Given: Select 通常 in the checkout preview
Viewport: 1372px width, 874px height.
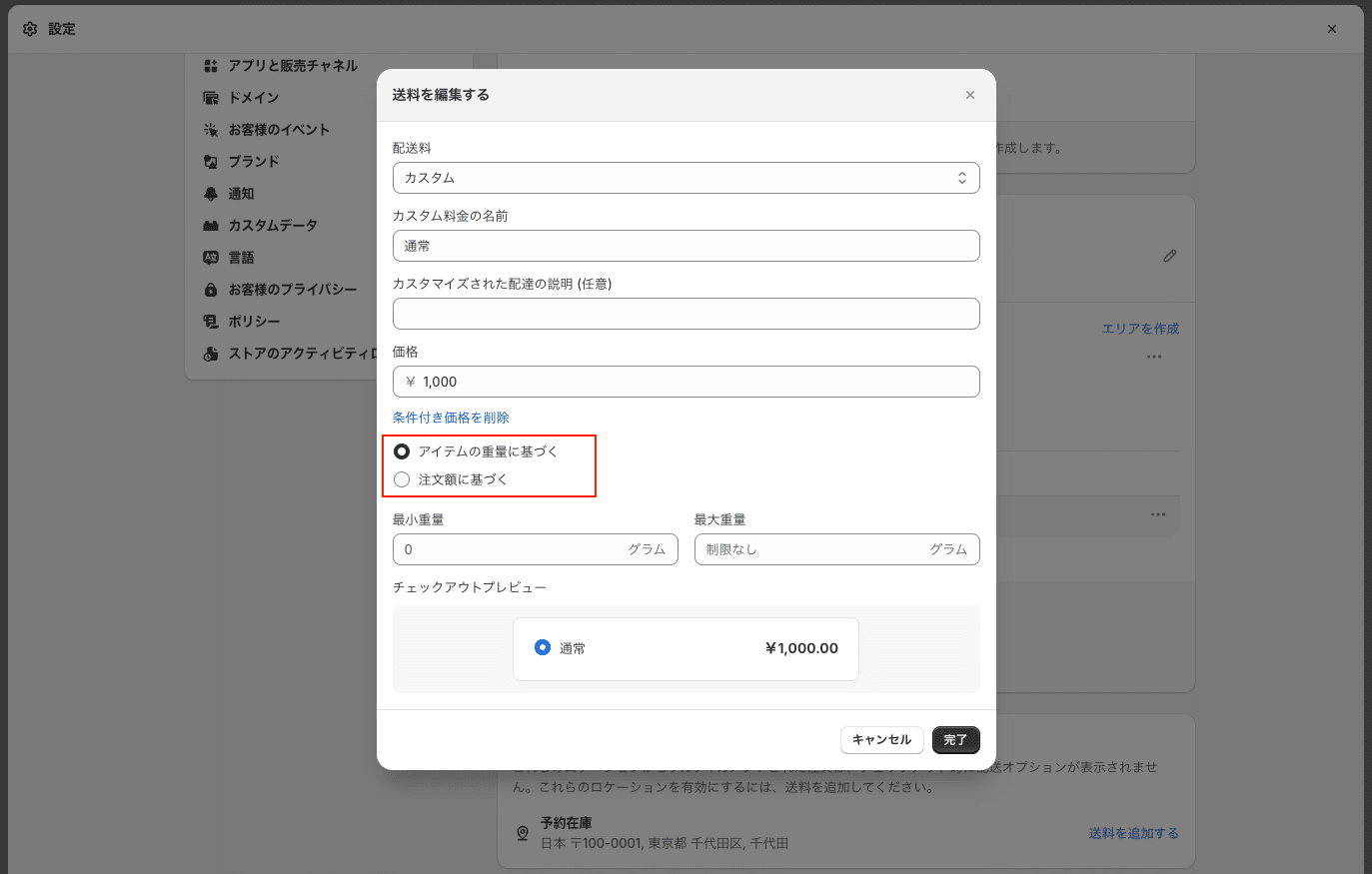Looking at the screenshot, I should point(543,647).
